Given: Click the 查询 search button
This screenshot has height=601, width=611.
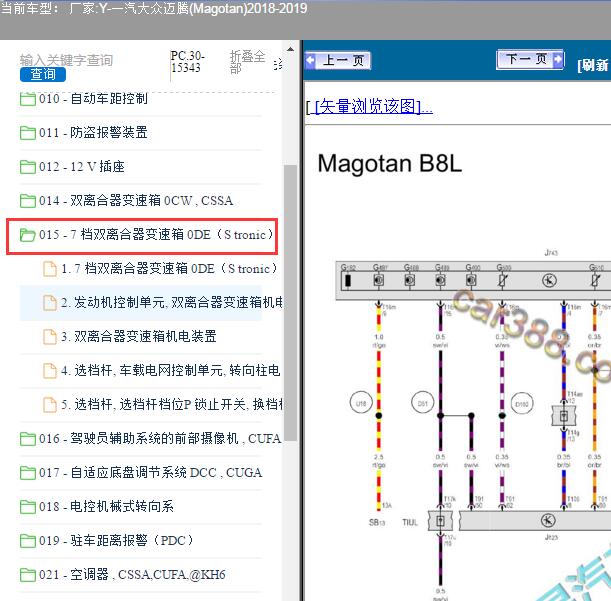Looking at the screenshot, I should click(43, 74).
